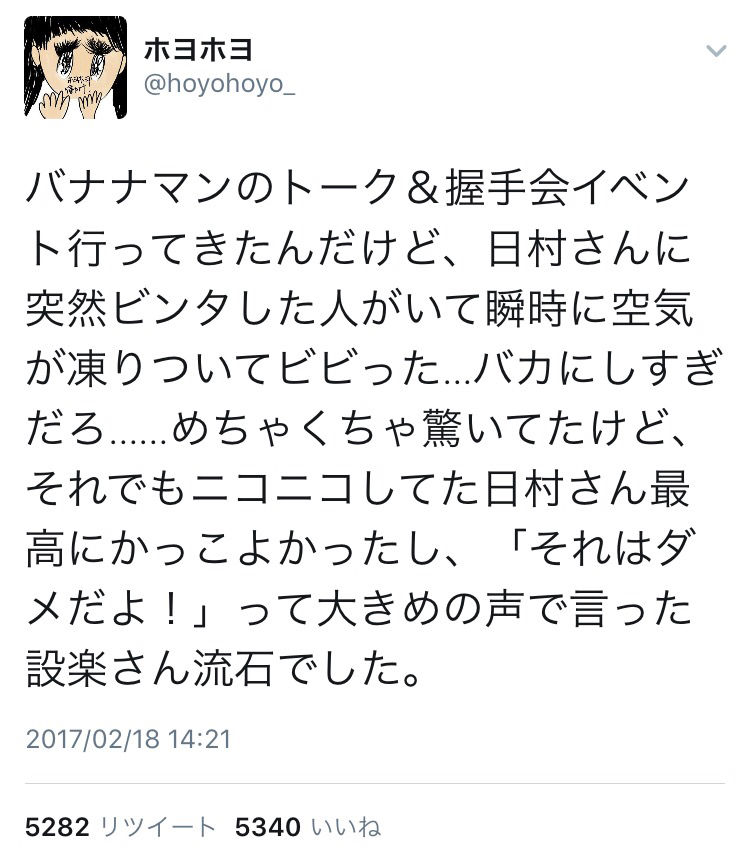Image resolution: width=743 pixels, height=864 pixels.
Task: Click the like count number 5340
Action: pos(267,827)
